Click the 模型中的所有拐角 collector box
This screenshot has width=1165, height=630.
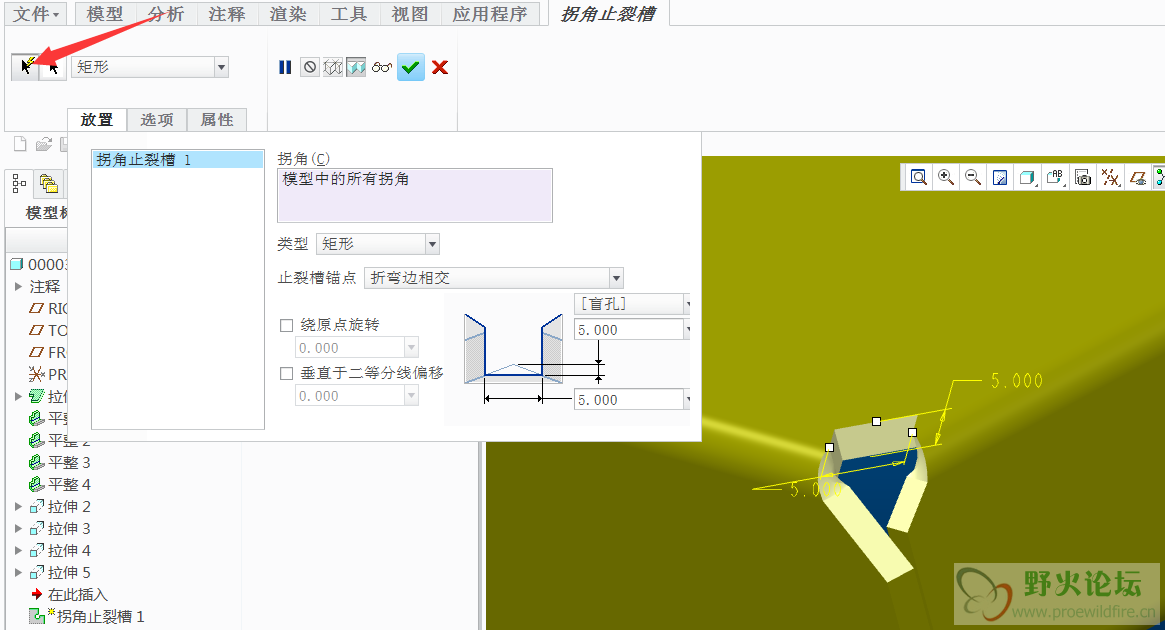click(415, 195)
